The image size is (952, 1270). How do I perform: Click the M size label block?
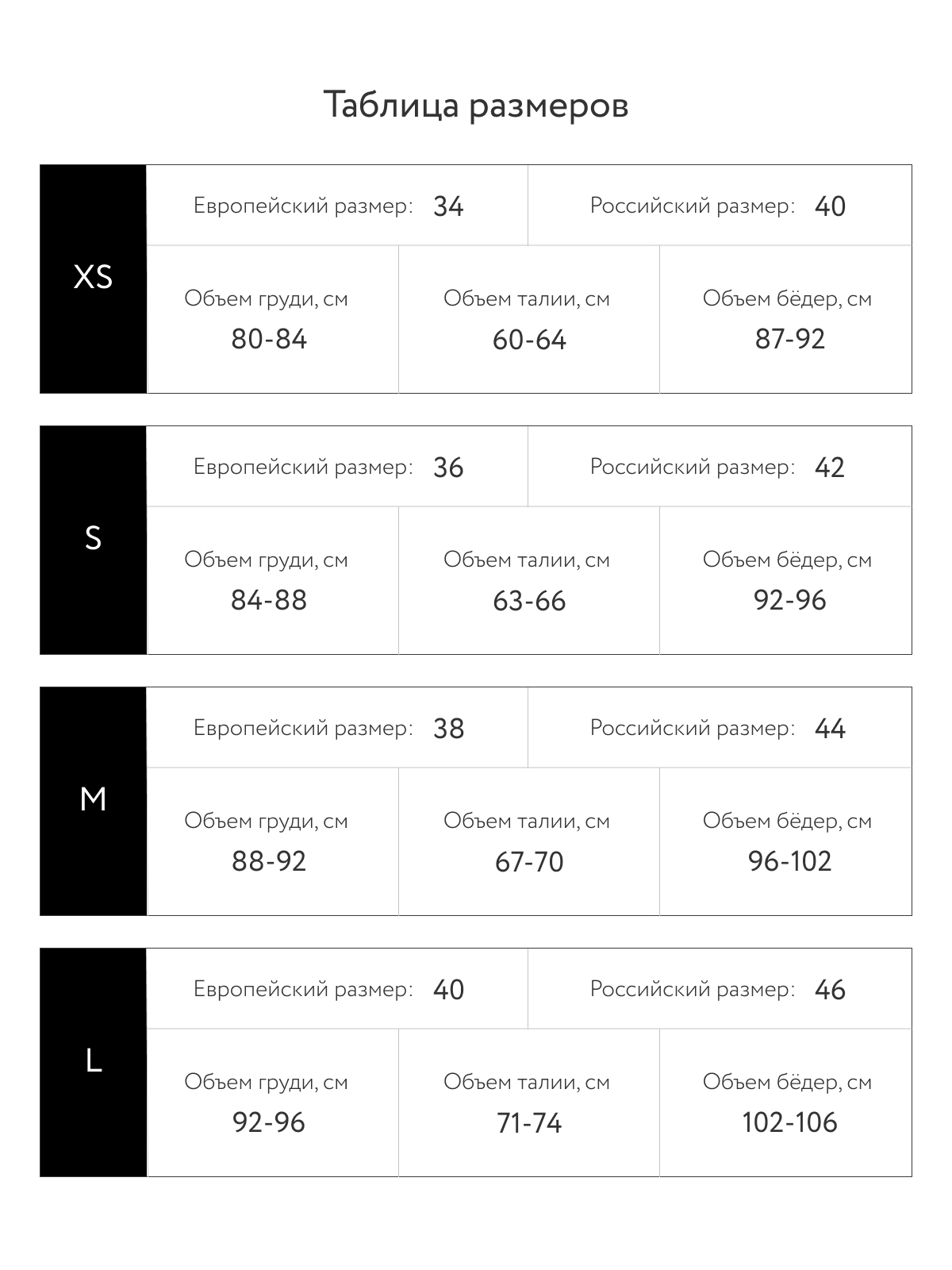pyautogui.click(x=94, y=801)
